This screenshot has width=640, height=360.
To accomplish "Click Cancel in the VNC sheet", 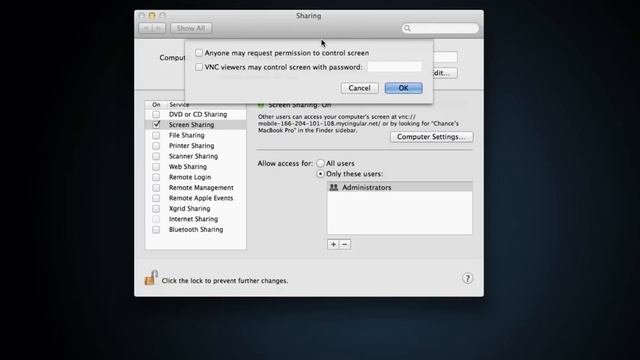I will 360,88.
